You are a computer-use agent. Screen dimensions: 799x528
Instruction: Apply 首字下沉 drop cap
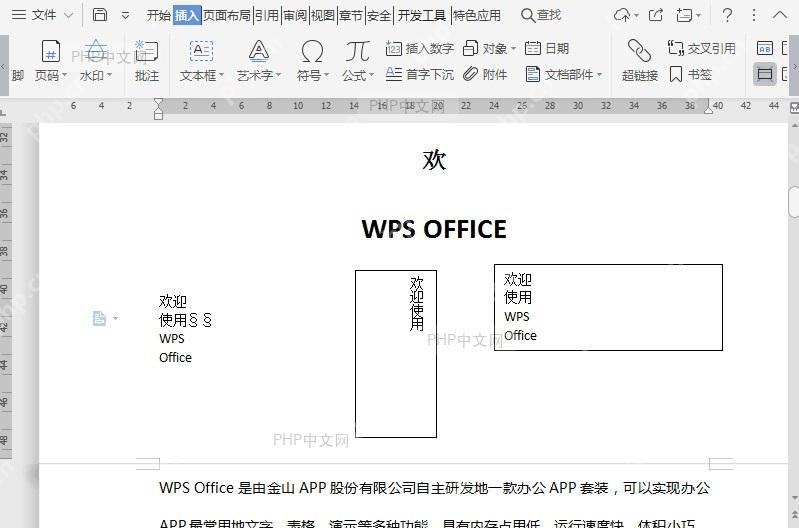(420, 74)
